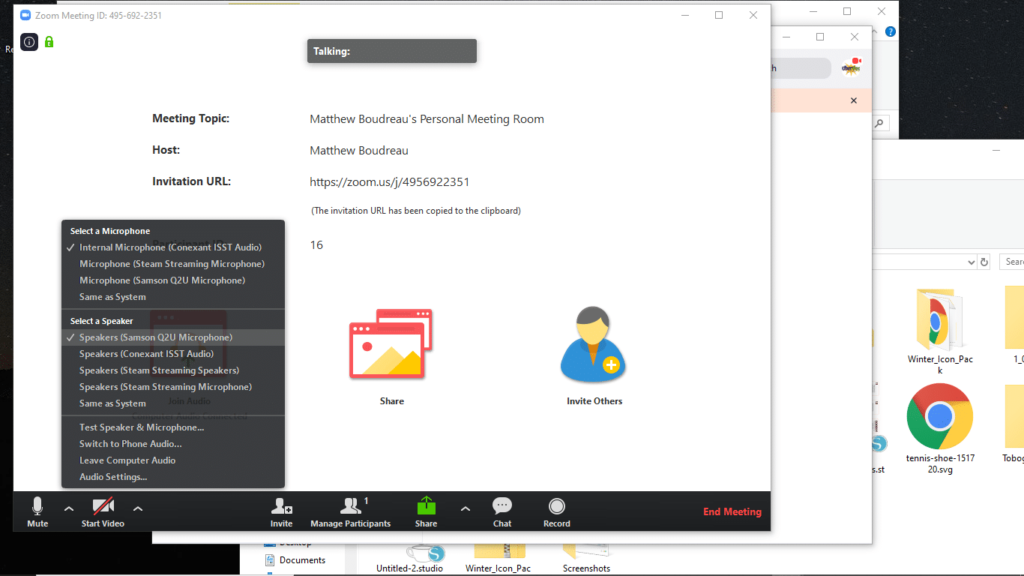
Task: Select Internal Microphone (Conexant ISST Audio)
Action: 171,247
